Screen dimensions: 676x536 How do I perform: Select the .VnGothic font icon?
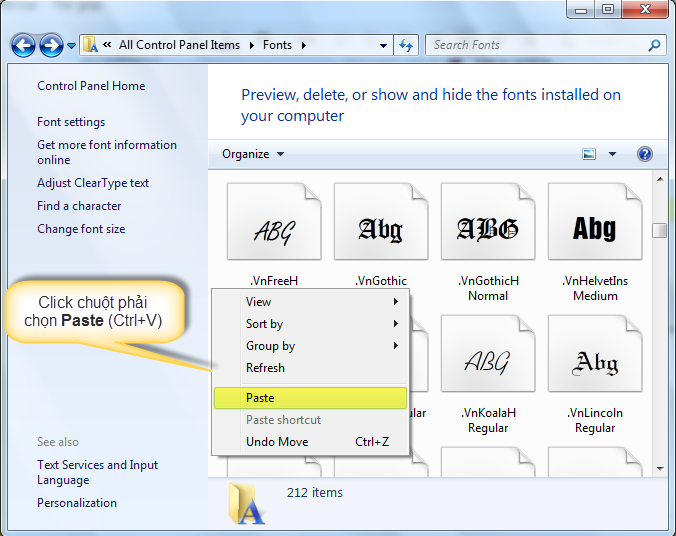click(381, 229)
